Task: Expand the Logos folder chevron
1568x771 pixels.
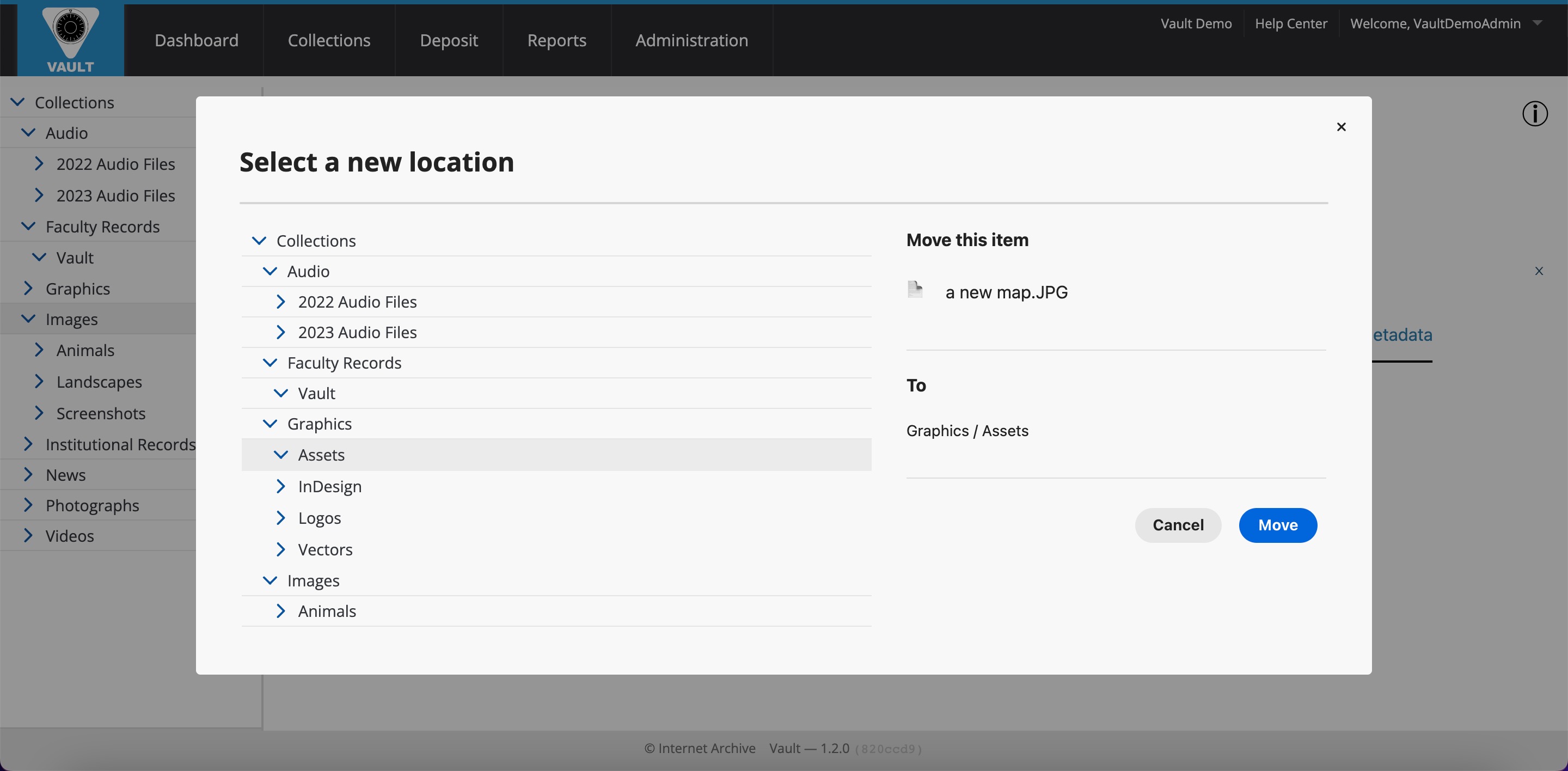Action: pyautogui.click(x=280, y=518)
